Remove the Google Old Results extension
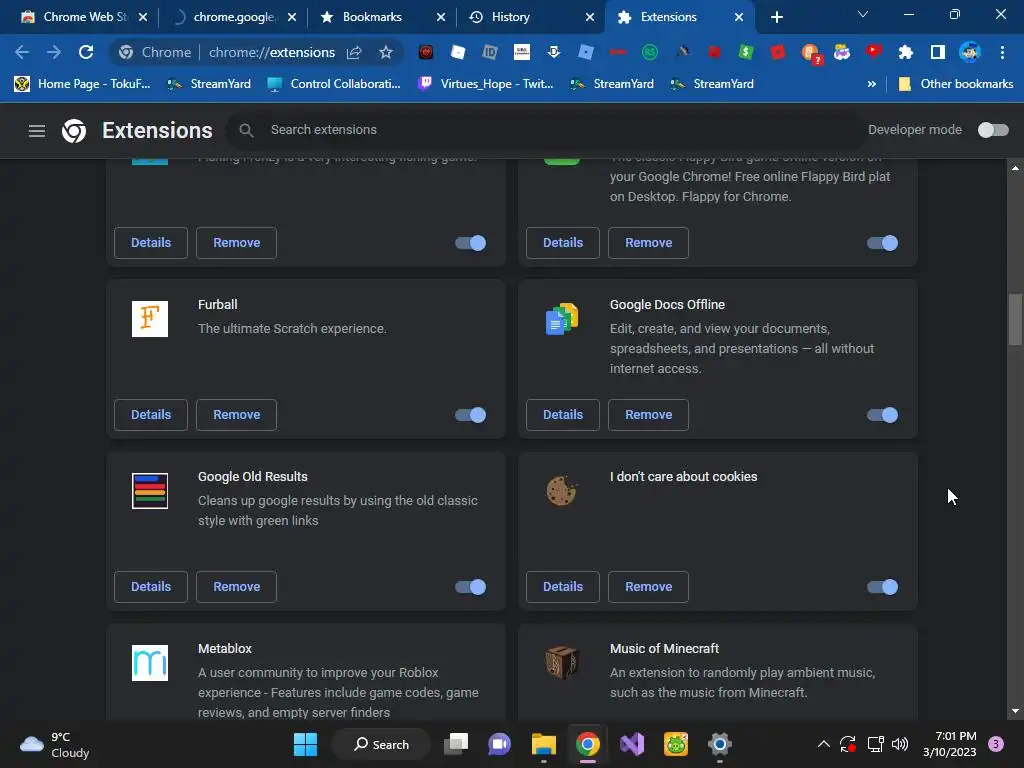 [236, 586]
